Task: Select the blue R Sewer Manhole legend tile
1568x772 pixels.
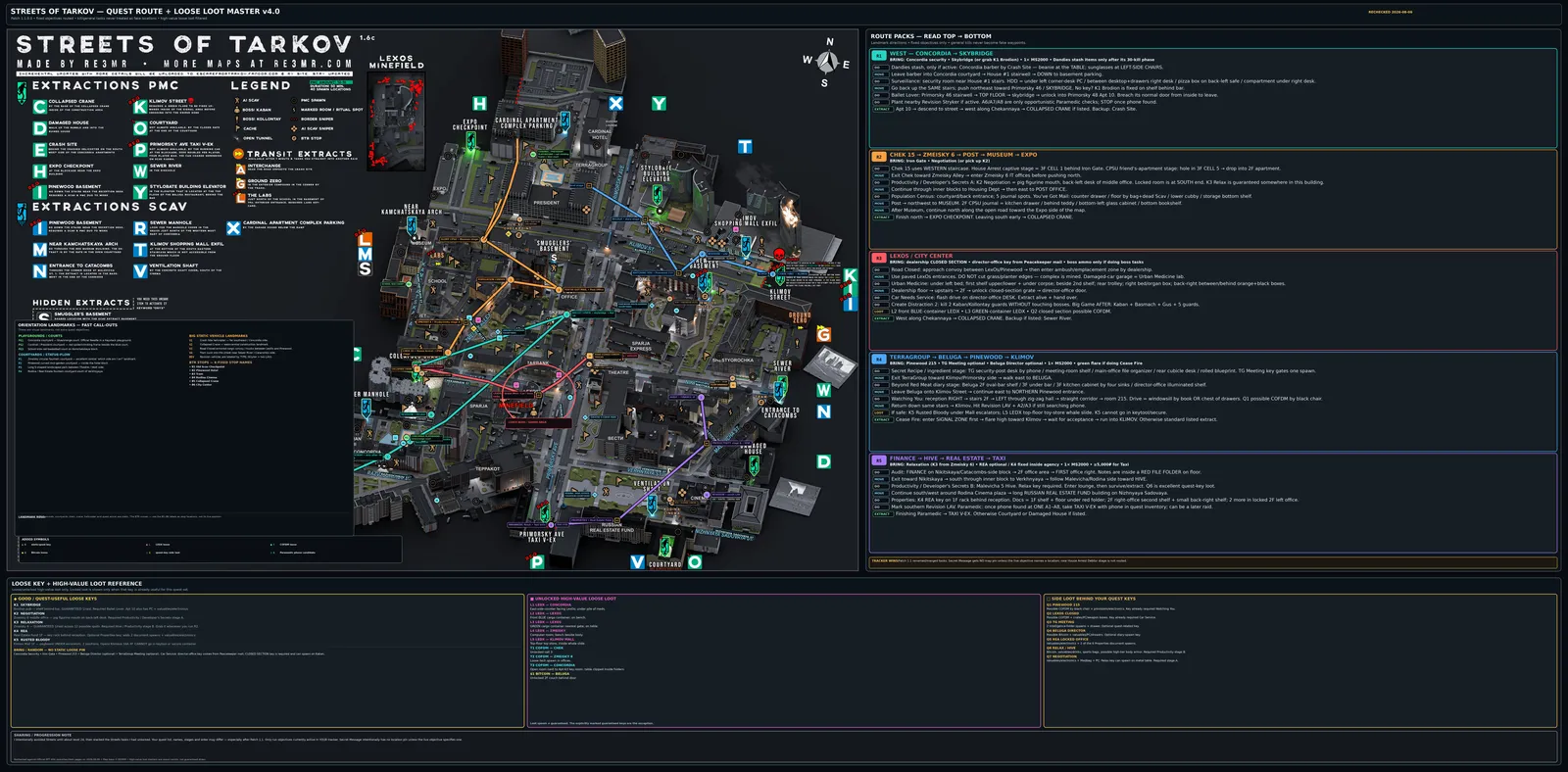Action: coord(140,228)
